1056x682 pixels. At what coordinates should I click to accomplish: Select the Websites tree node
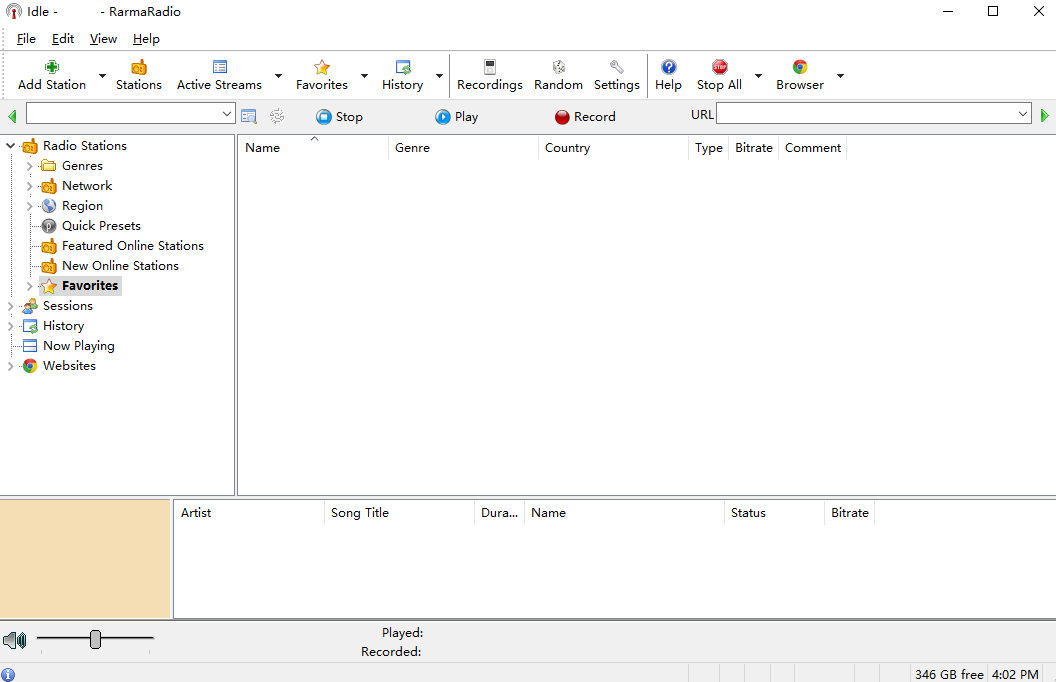click(69, 366)
